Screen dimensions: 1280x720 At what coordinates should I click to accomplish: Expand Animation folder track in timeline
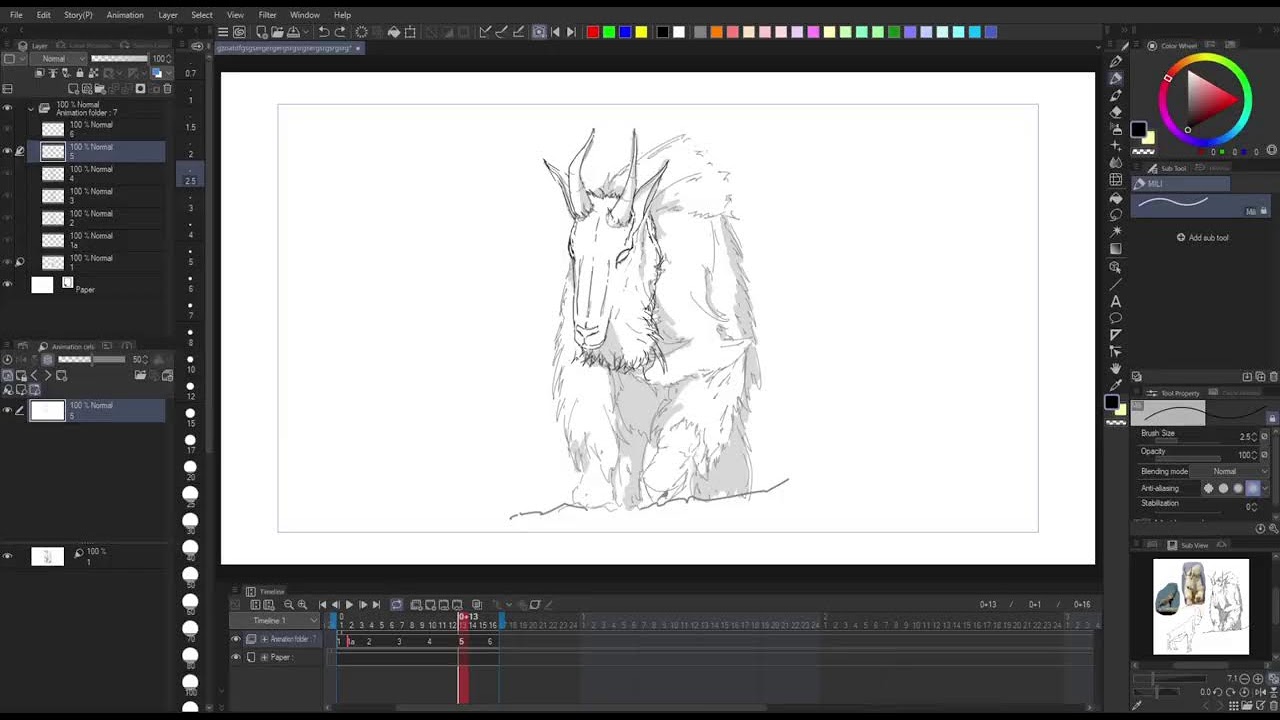pos(264,639)
